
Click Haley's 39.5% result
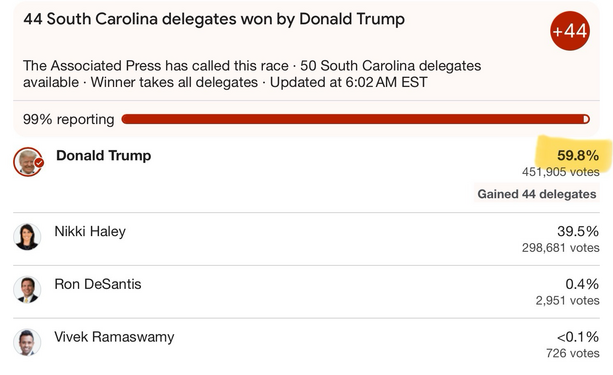click(x=578, y=231)
